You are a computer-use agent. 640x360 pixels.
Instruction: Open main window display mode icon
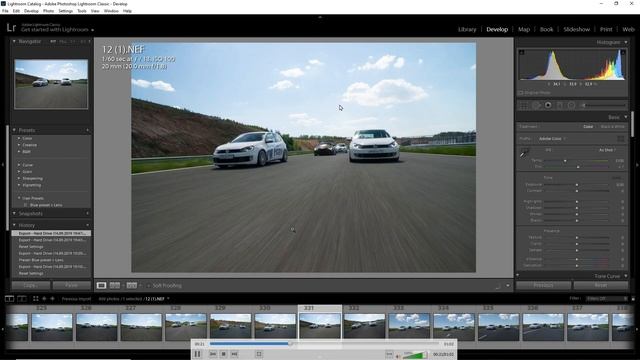pyautogui.click(x=9, y=299)
